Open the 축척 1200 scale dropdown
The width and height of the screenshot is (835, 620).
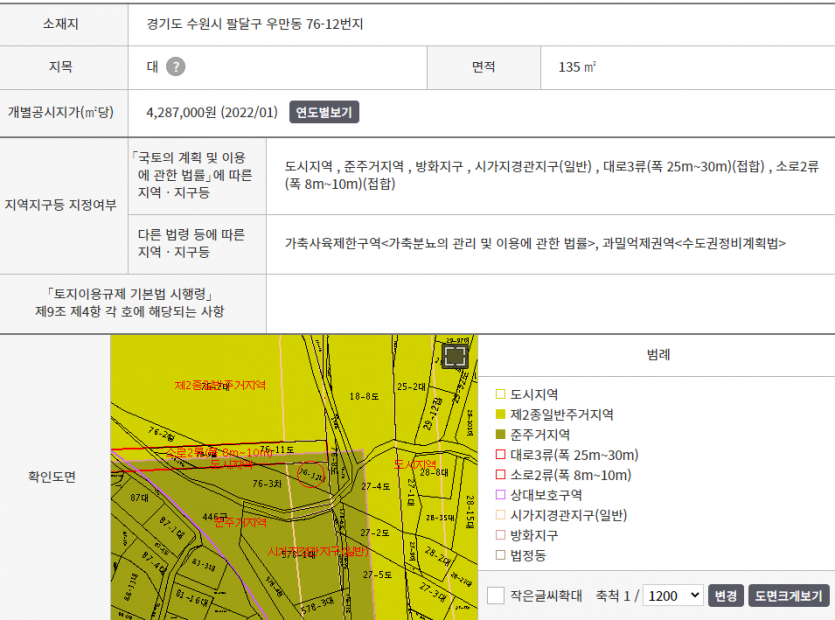tap(673, 596)
